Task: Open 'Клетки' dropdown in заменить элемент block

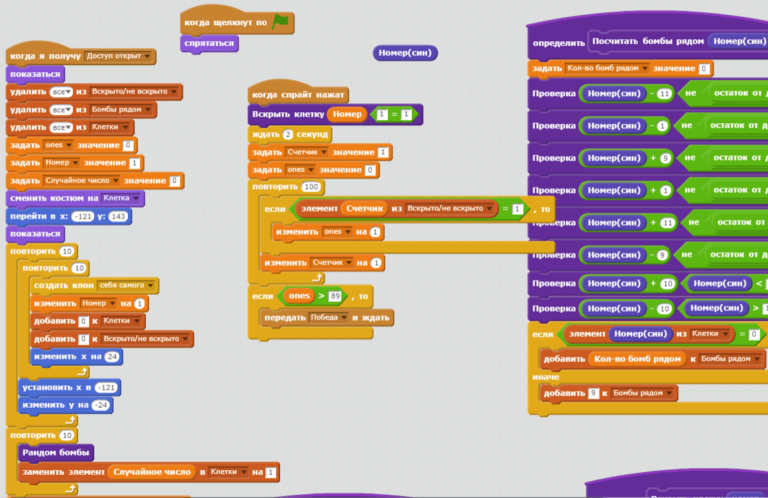Action: coord(244,472)
